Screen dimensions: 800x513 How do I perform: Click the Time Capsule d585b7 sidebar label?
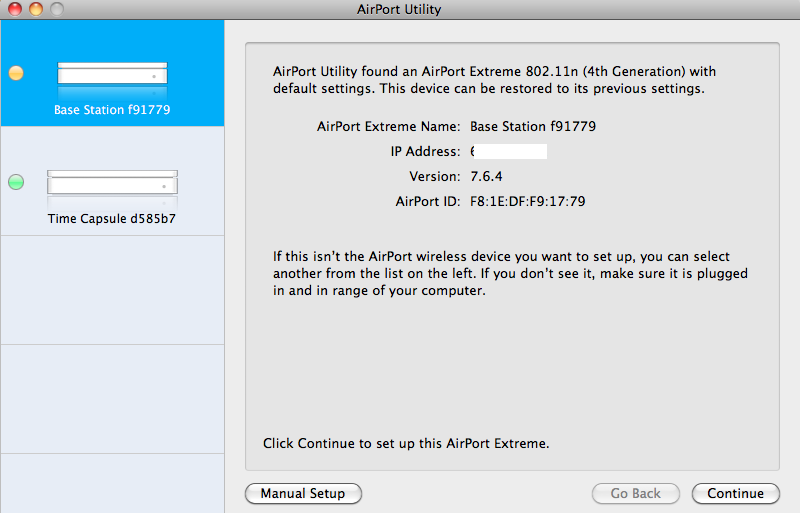point(112,218)
